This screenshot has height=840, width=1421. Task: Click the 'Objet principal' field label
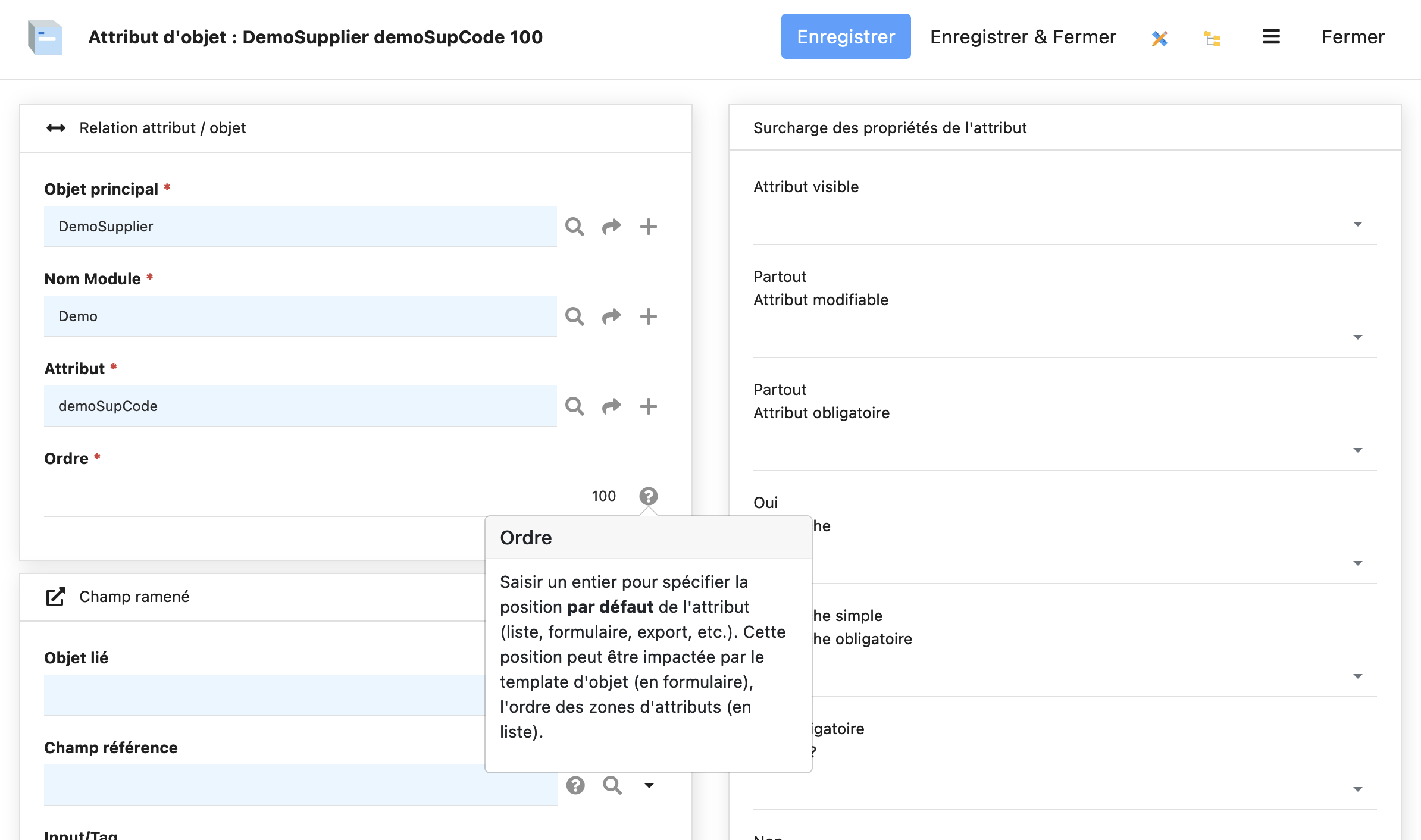coord(101,189)
